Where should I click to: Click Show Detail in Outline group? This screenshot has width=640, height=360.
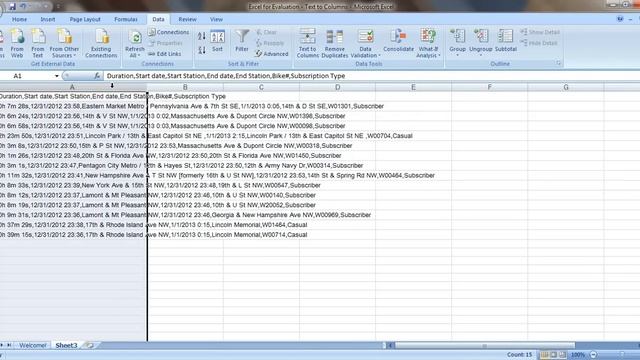click(540, 32)
